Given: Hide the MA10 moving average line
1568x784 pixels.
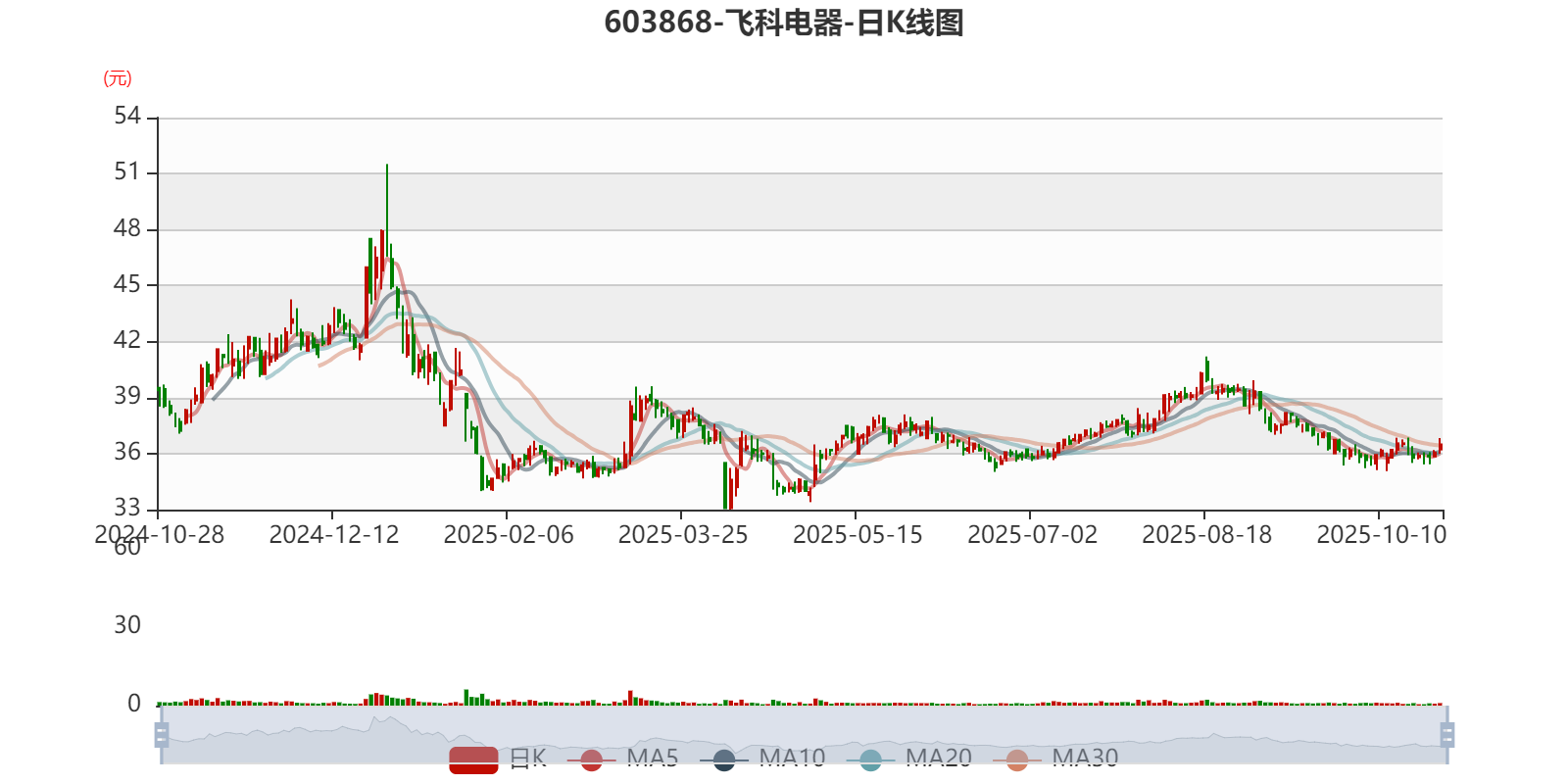Looking at the screenshot, I should (762, 759).
